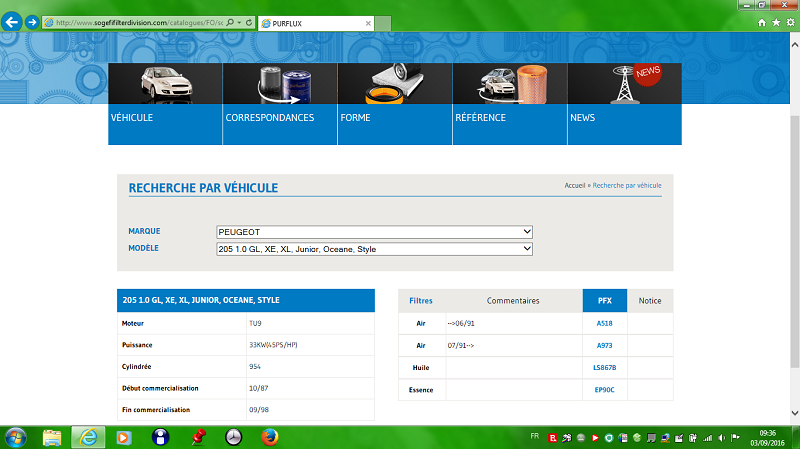
Task: Open volume speaker tray icon
Action: (x=721, y=438)
